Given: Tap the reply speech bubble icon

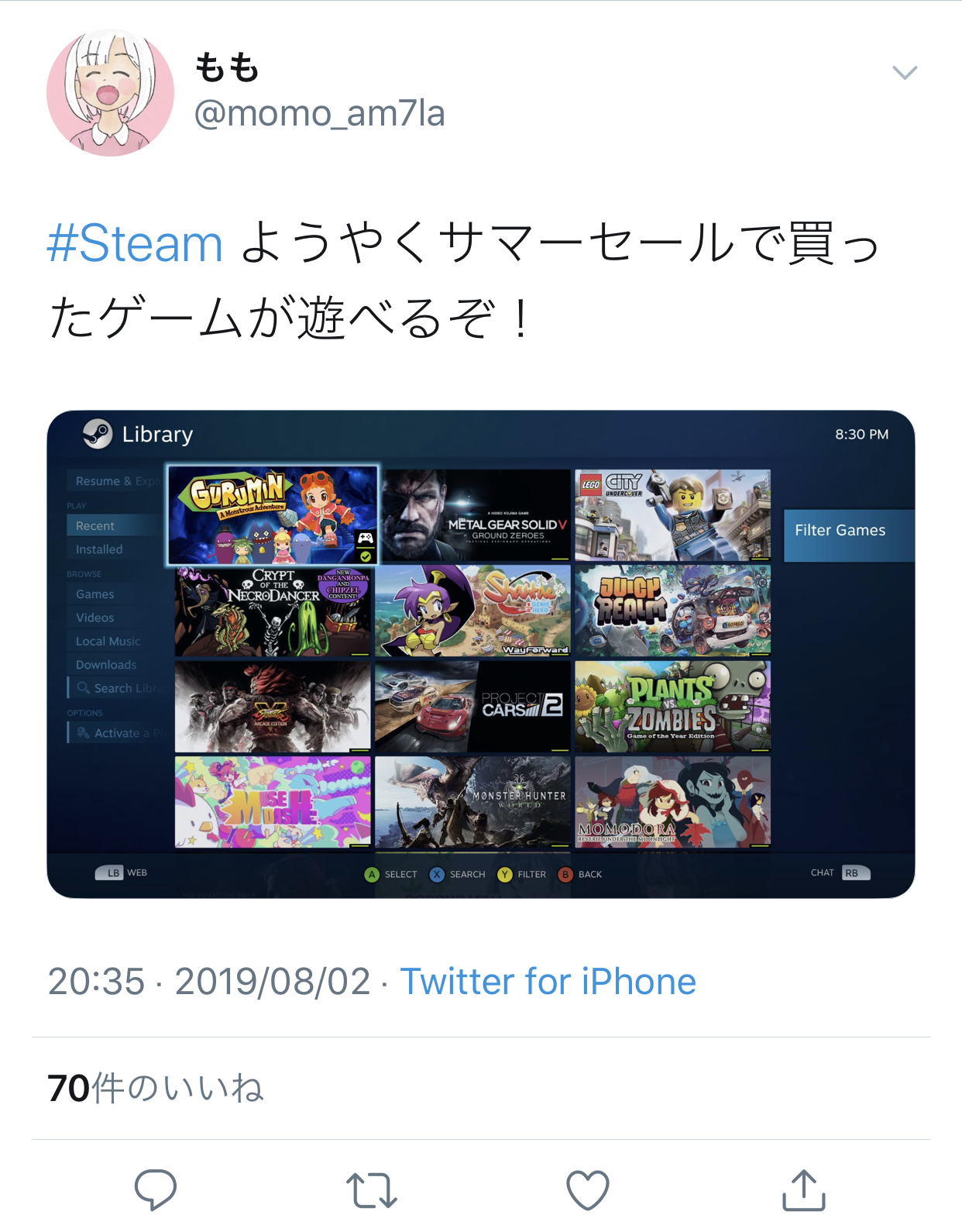Looking at the screenshot, I should pos(156,1189).
